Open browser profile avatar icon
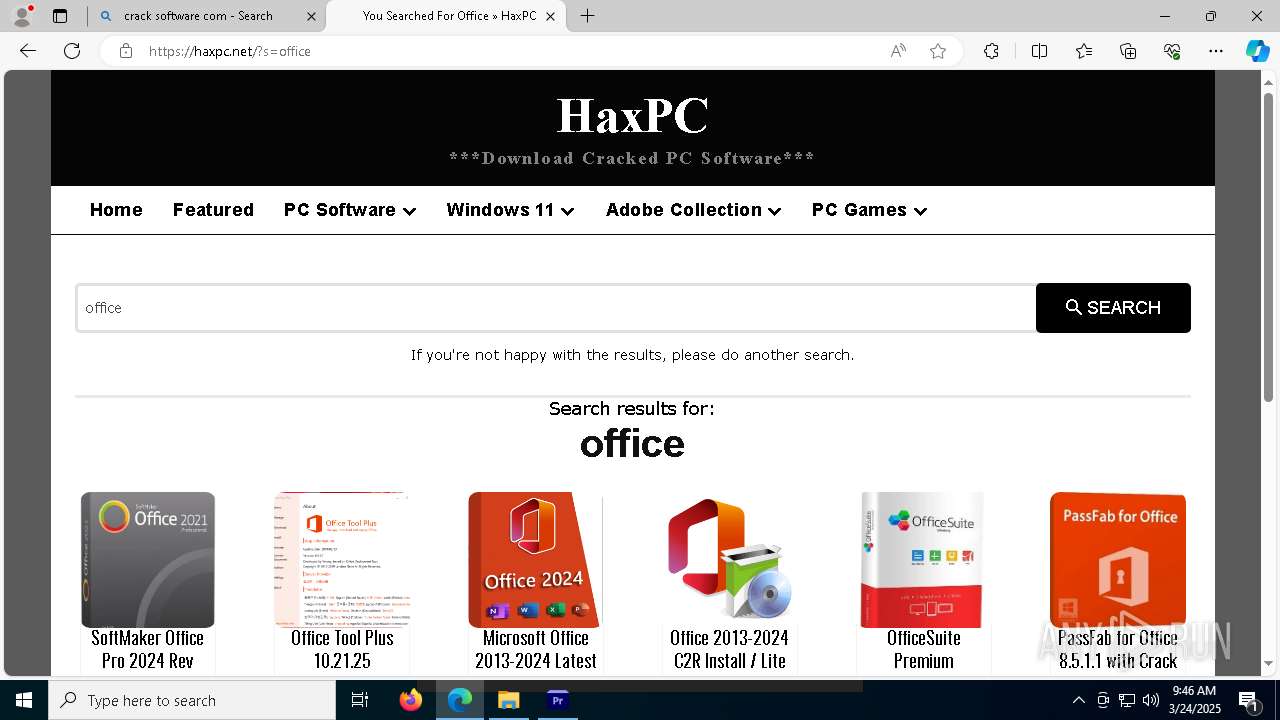The image size is (1280, 720). coord(22,16)
